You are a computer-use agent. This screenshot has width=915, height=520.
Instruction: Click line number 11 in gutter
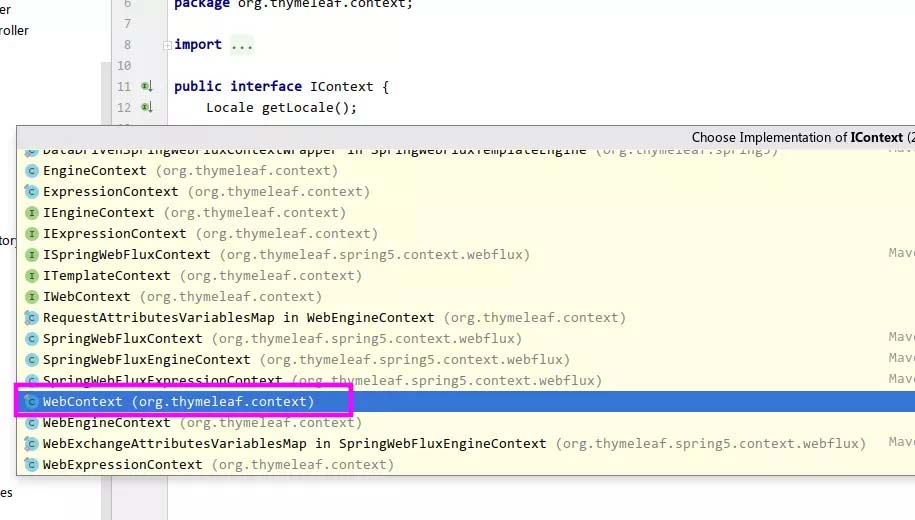point(124,87)
